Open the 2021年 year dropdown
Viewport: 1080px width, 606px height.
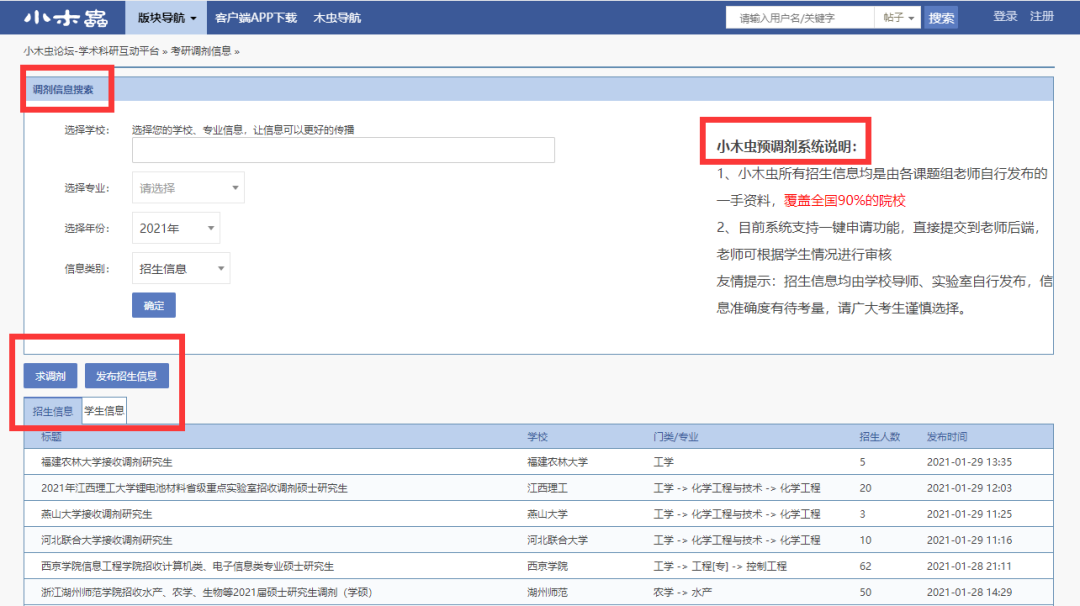pos(175,228)
